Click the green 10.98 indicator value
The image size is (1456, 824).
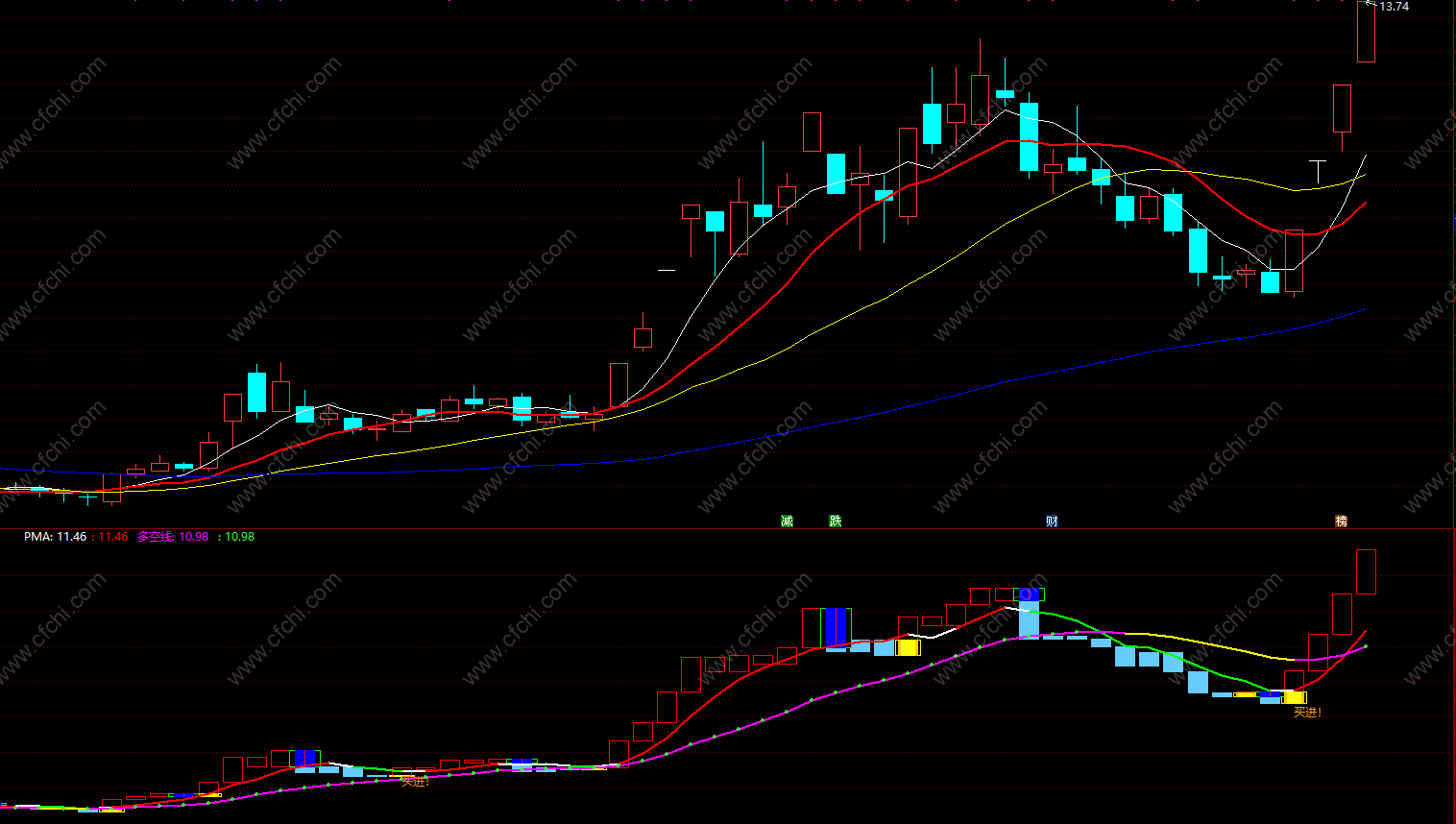(240, 537)
